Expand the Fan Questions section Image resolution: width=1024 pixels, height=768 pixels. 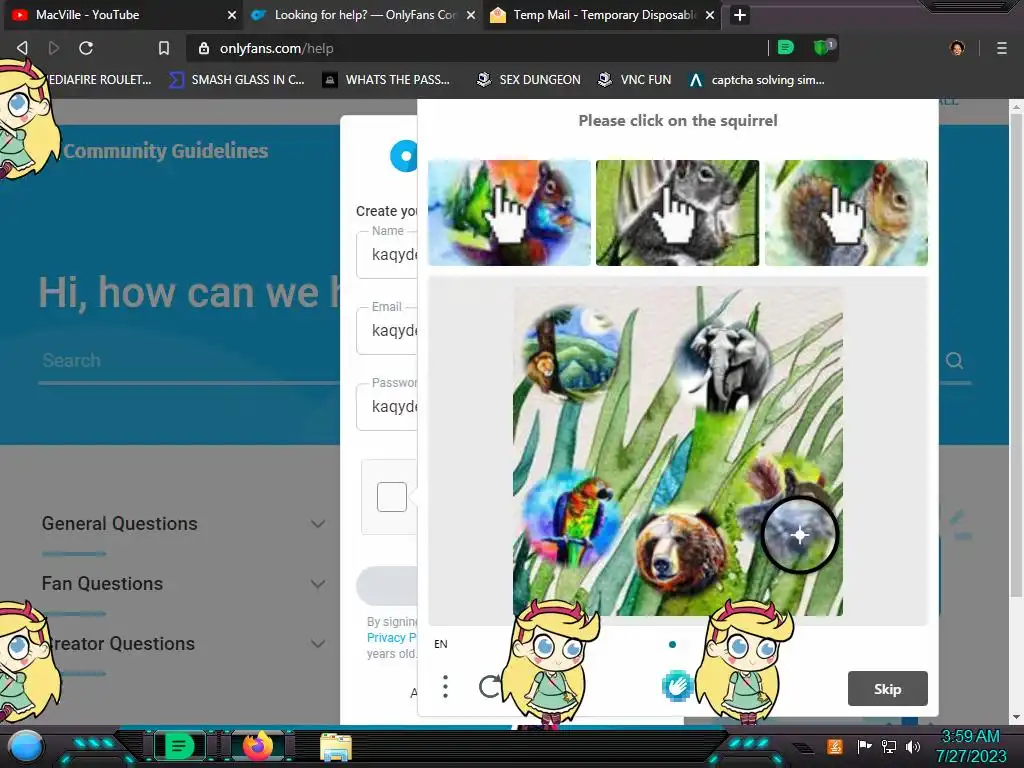(x=183, y=584)
